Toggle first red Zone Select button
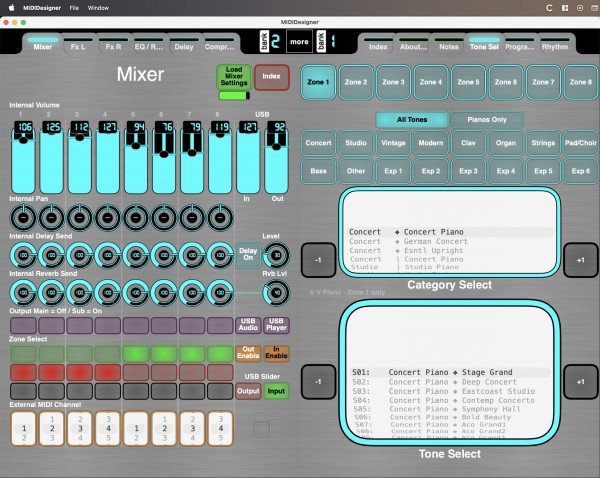600x478 pixels. [x=23, y=372]
